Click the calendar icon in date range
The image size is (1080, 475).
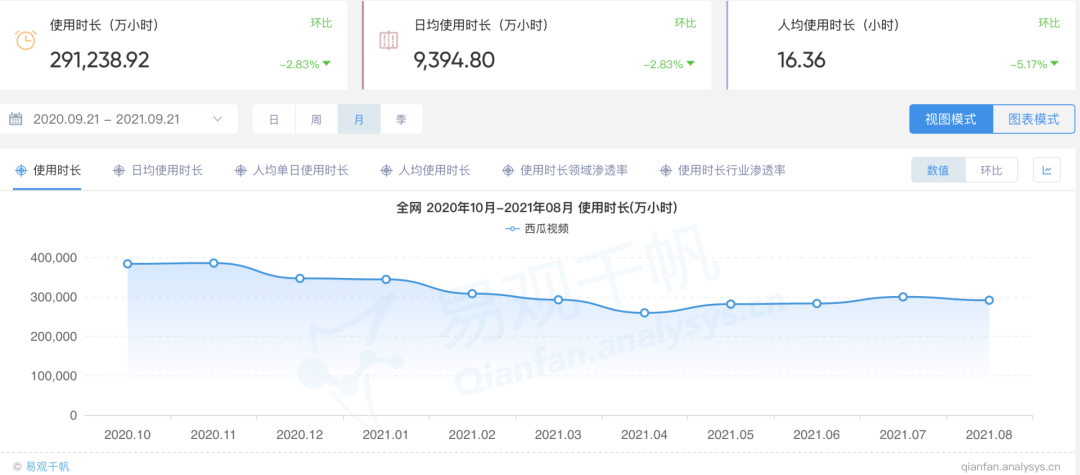coord(16,119)
